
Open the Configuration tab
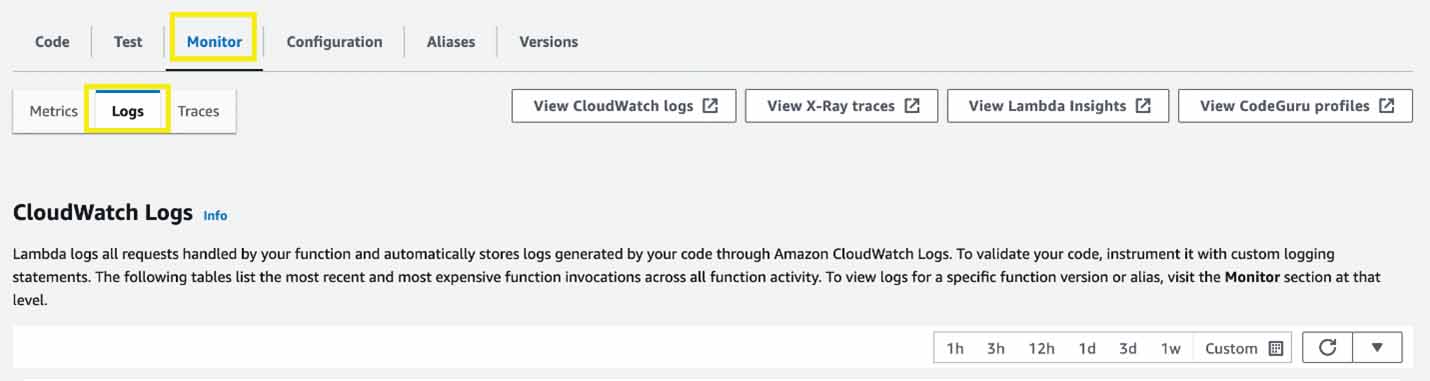(x=334, y=42)
